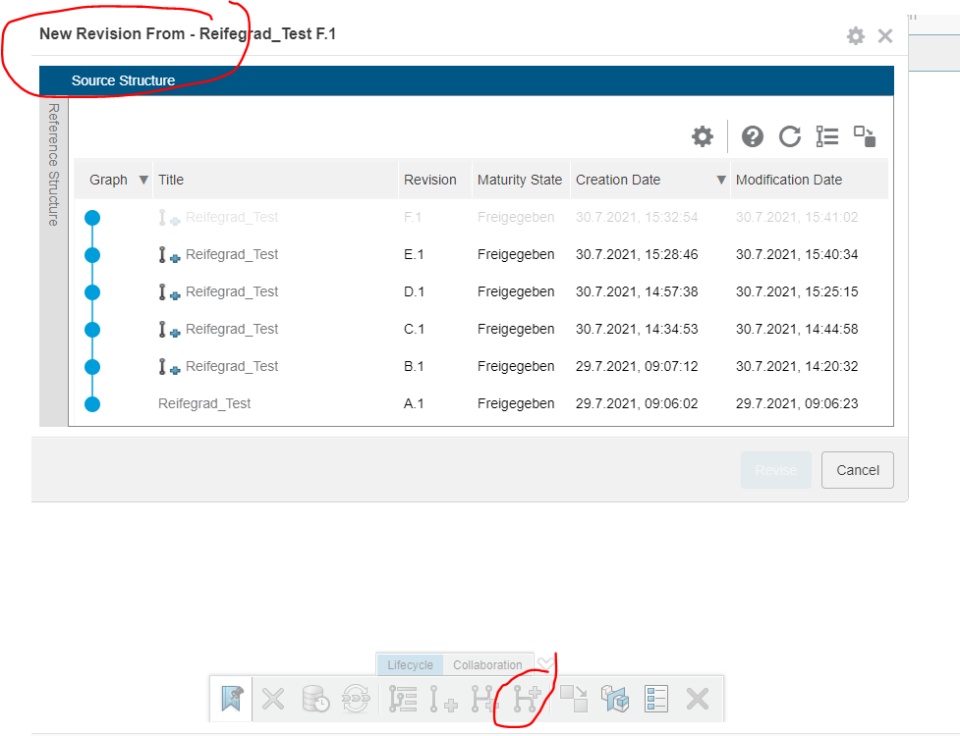Switch to the Collaboration tab

[487, 665]
